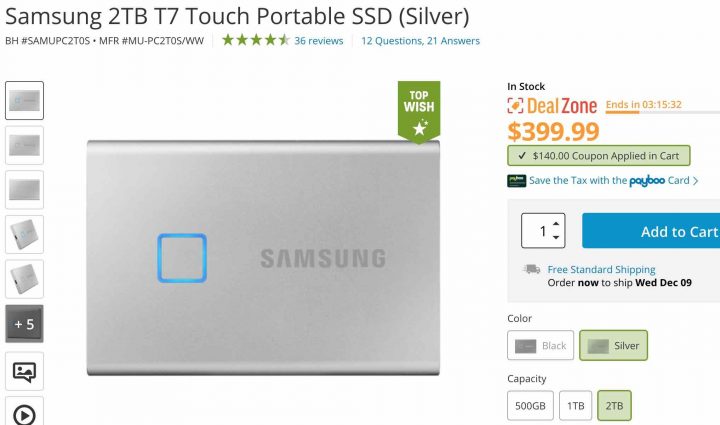This screenshot has width=720, height=425.
Task: Choose the 1TB capacity
Action: [575, 406]
